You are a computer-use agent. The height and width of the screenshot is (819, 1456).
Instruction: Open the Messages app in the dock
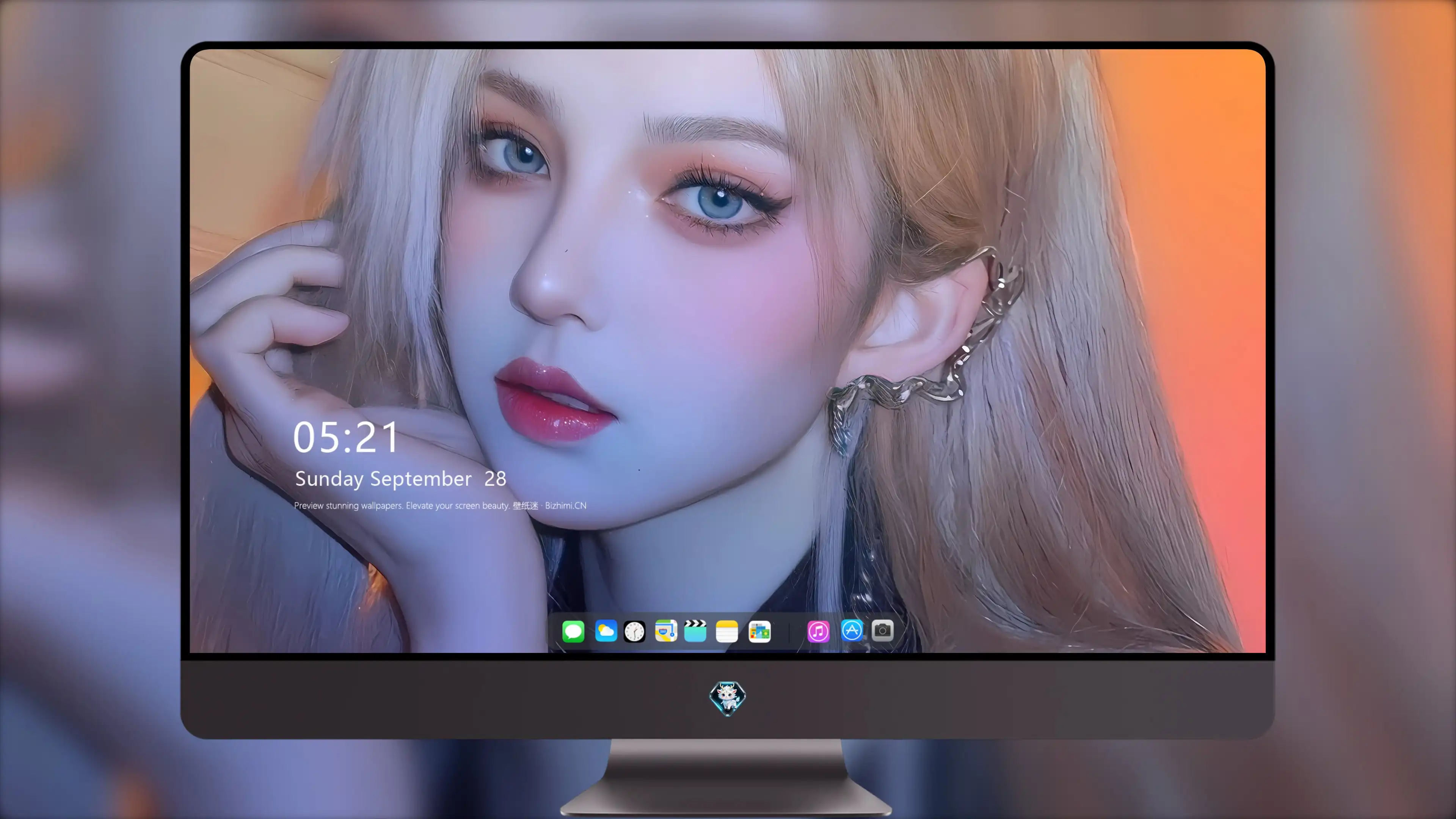coord(573,631)
